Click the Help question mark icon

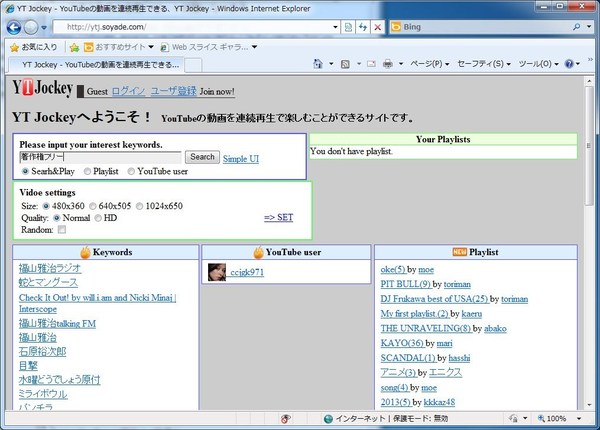(569, 64)
